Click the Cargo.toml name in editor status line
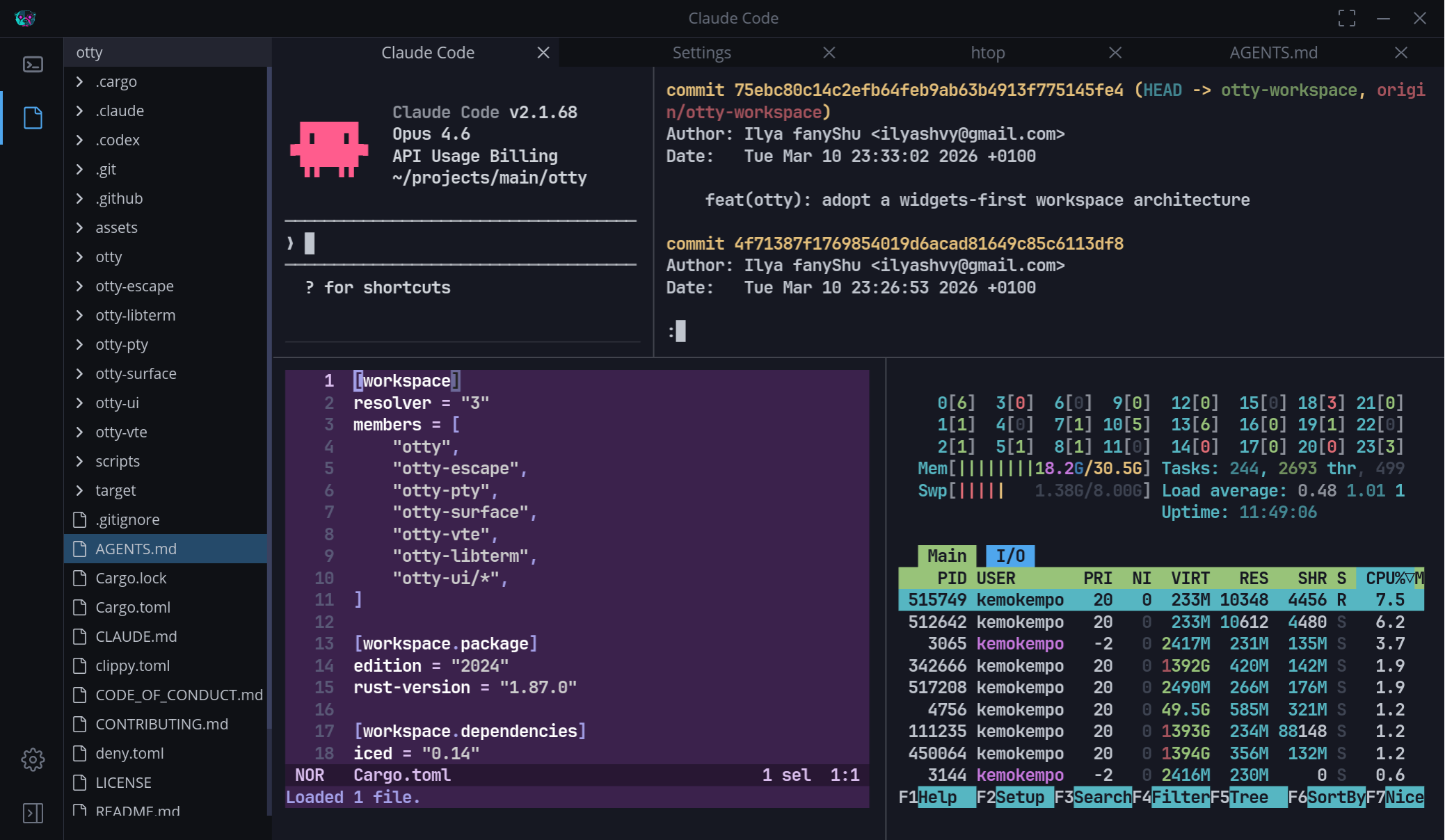The width and height of the screenshot is (1445, 840). 402,775
